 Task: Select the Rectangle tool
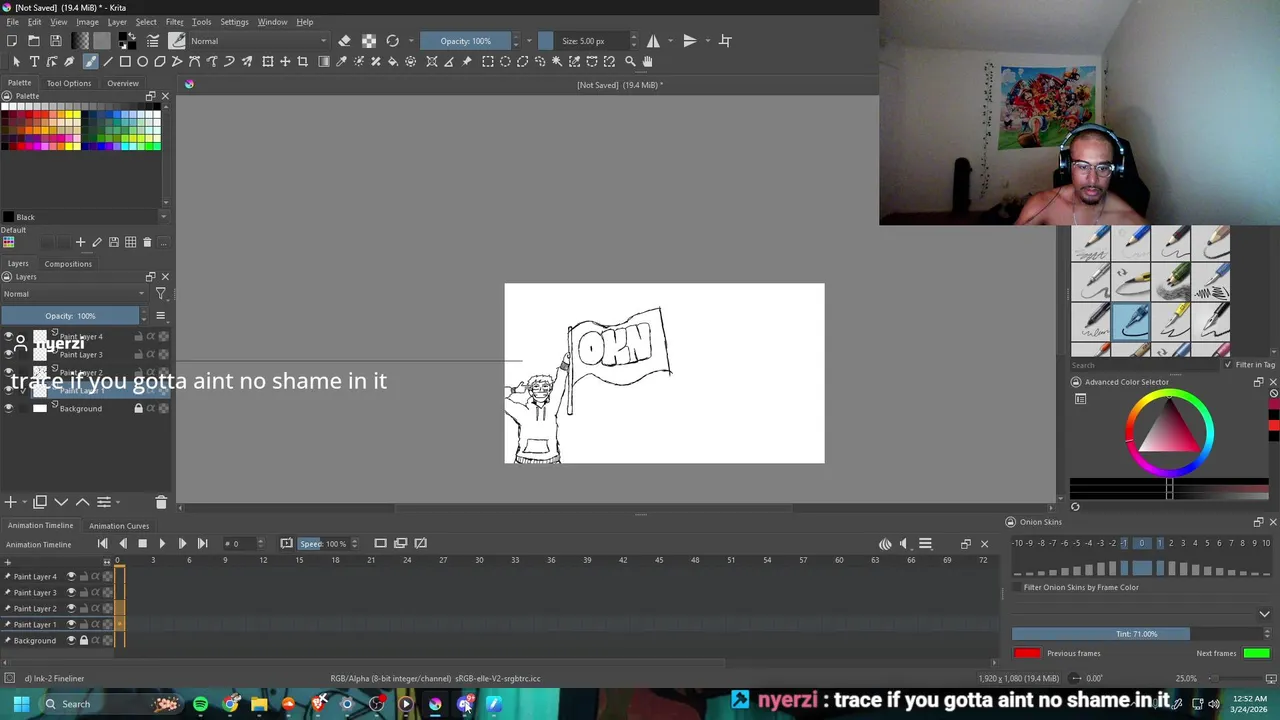(x=125, y=62)
